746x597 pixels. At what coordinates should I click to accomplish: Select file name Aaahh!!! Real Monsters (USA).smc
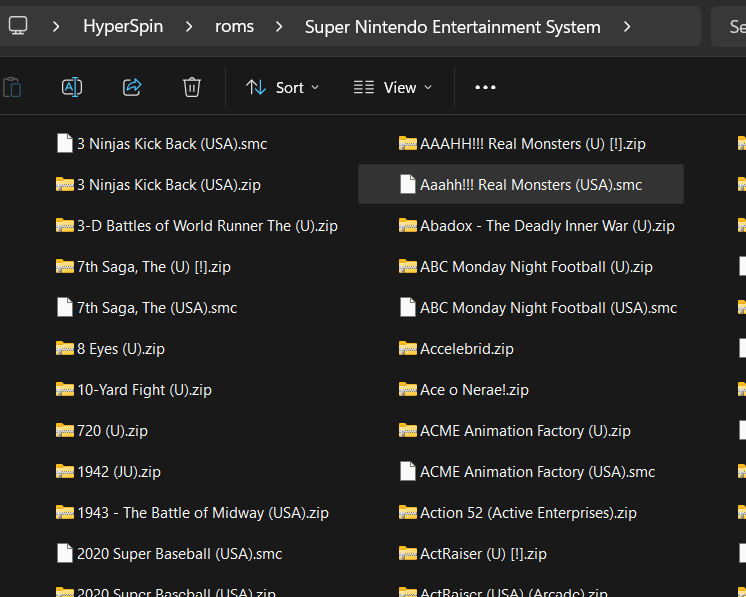pos(531,185)
